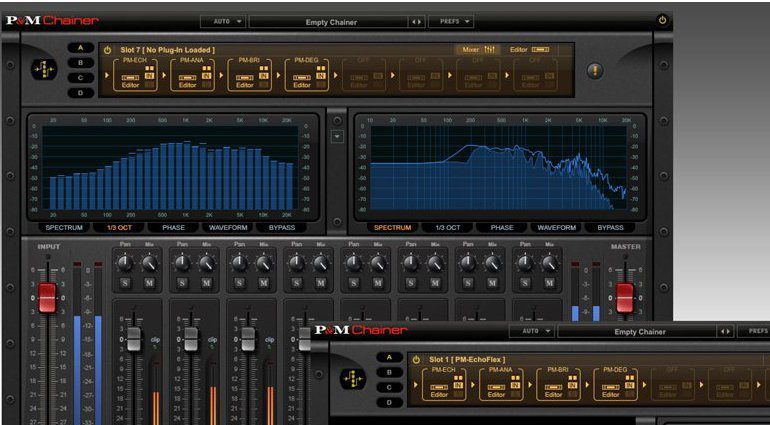This screenshot has height=425, width=770.
Task: Solo mixer channel 5 with its S button
Action: (354, 283)
